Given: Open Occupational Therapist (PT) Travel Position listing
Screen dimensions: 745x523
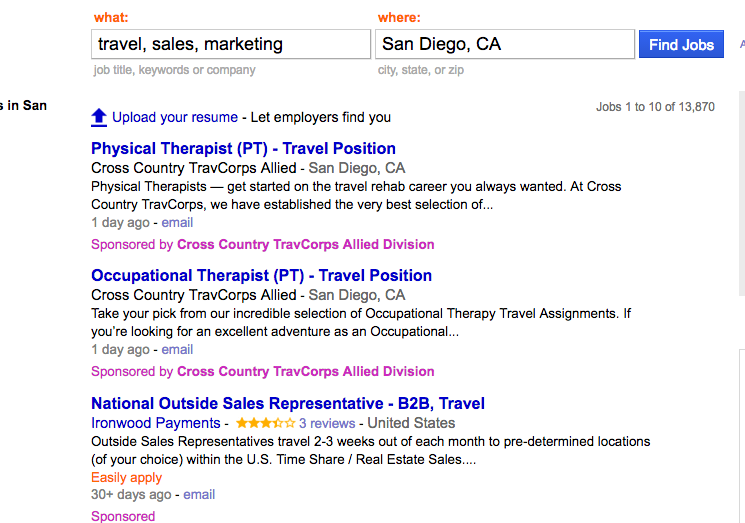Looking at the screenshot, I should [261, 276].
